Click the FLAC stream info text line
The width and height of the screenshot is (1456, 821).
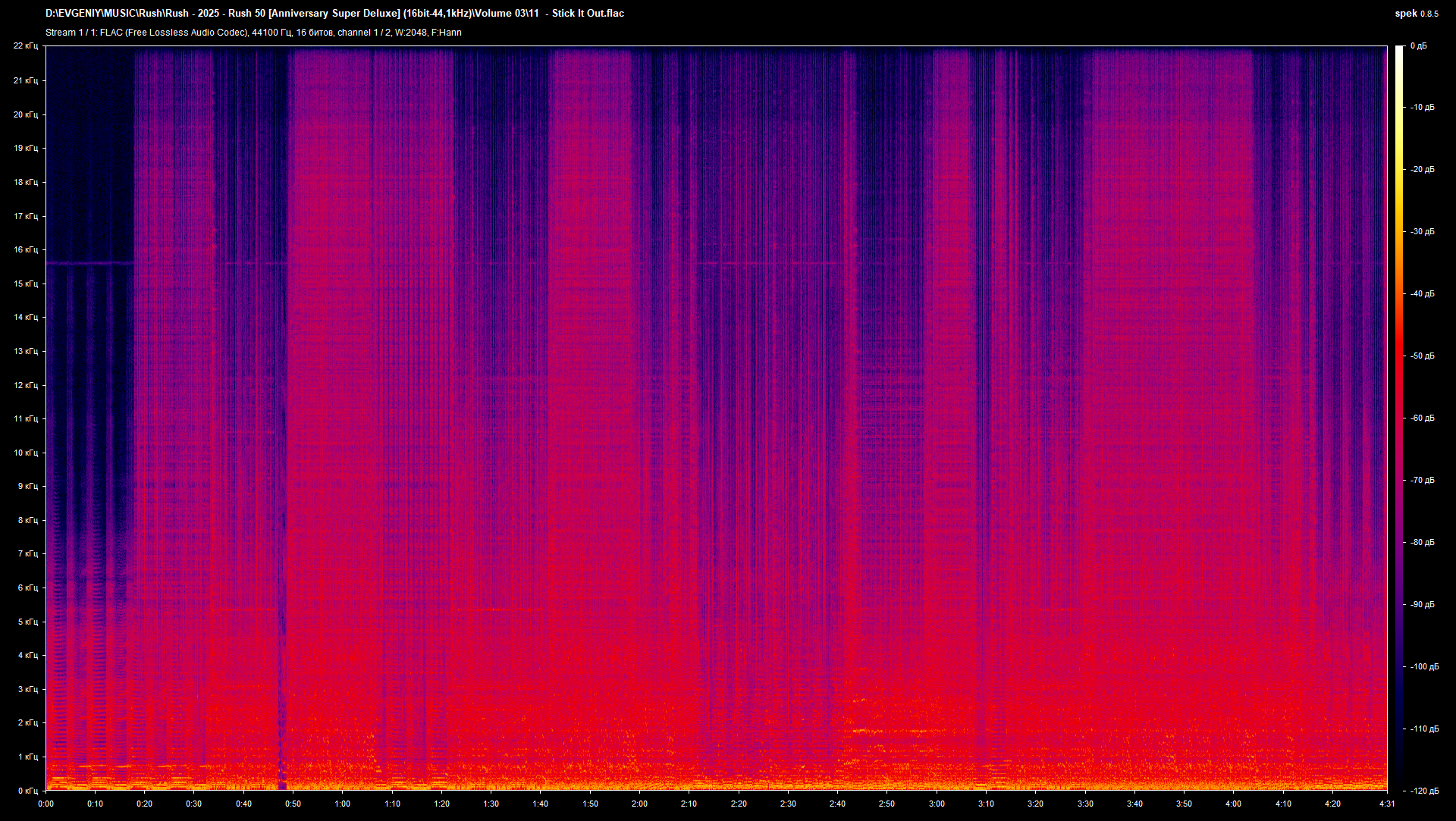(253, 33)
